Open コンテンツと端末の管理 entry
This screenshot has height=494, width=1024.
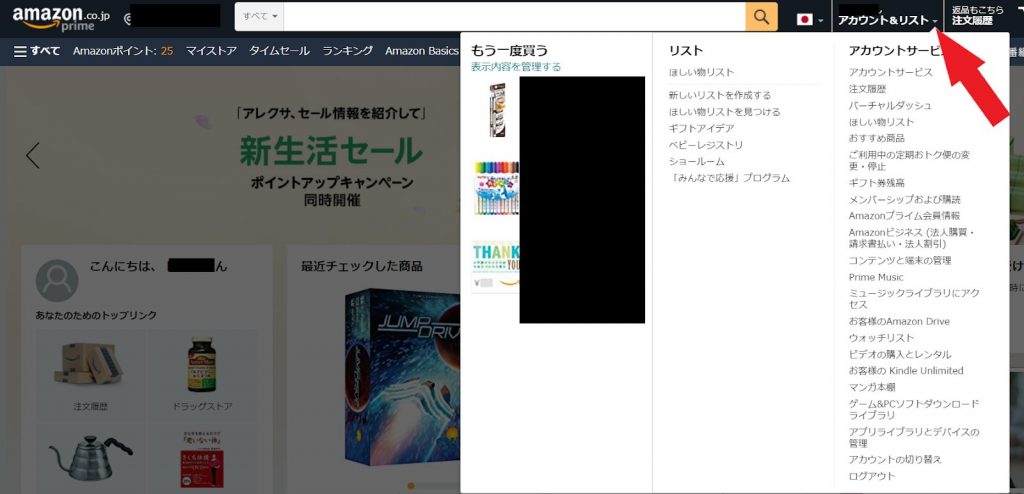click(x=900, y=260)
